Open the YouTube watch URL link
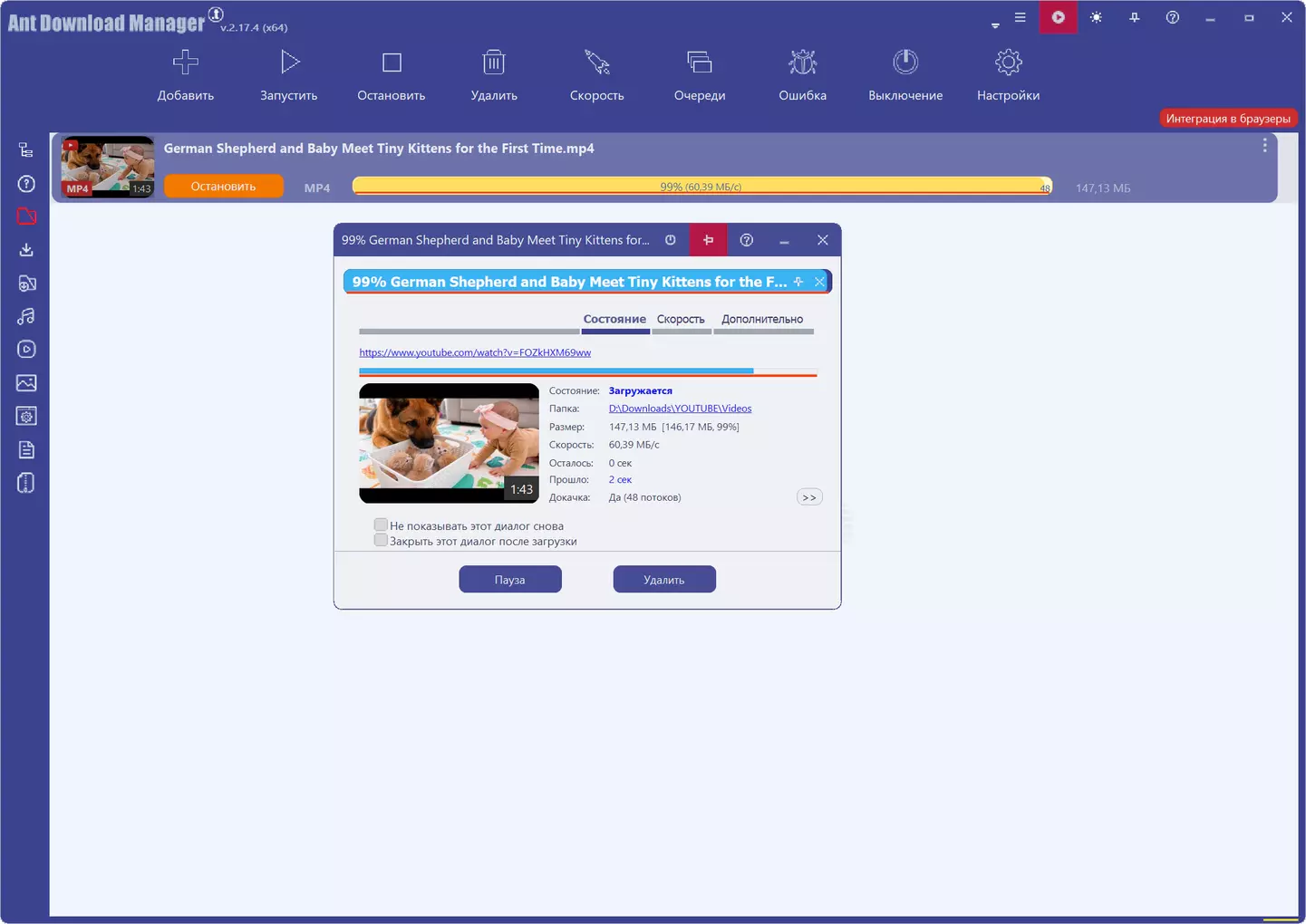1306x924 pixels. click(x=475, y=352)
